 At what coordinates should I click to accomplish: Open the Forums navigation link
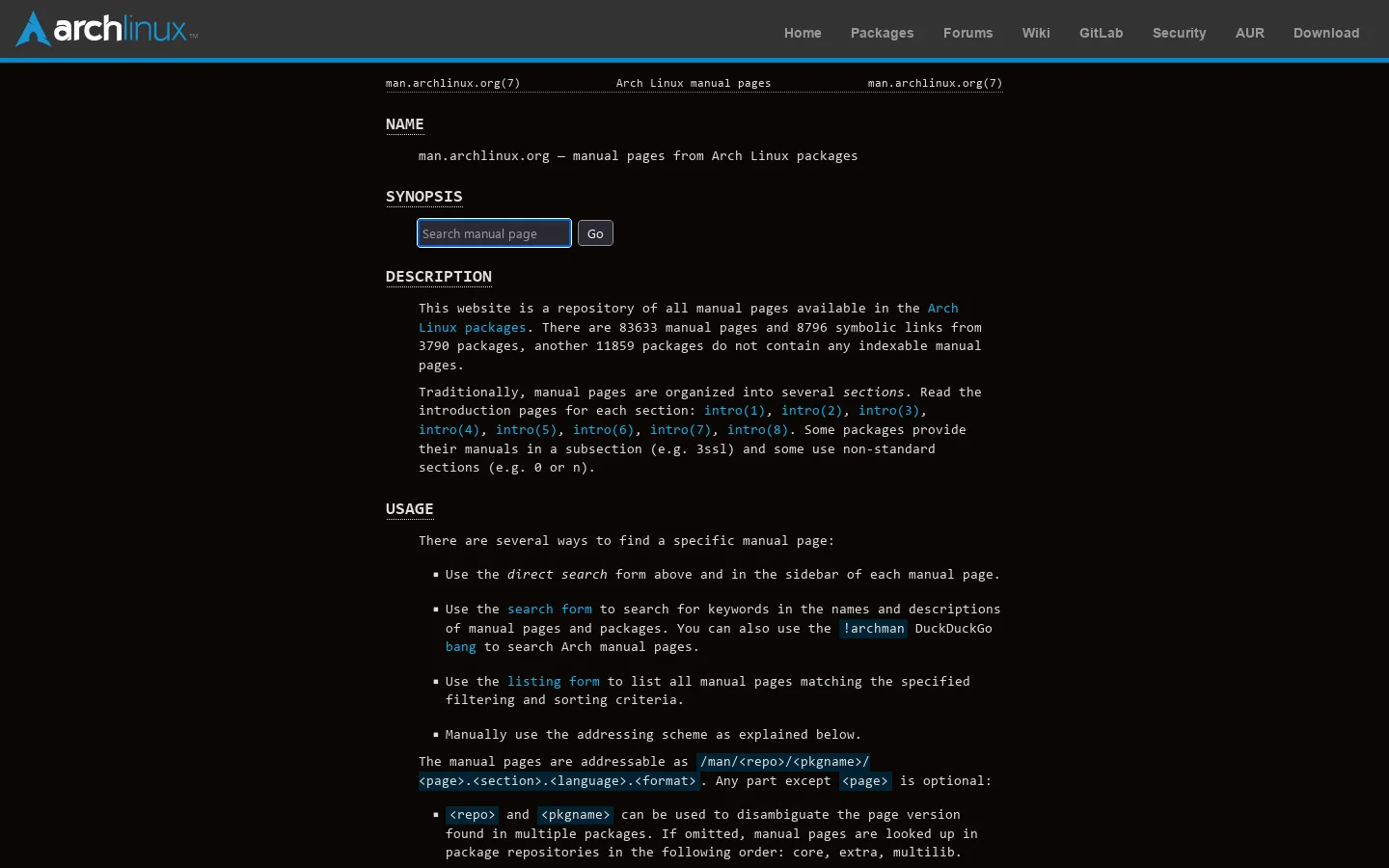tap(968, 33)
